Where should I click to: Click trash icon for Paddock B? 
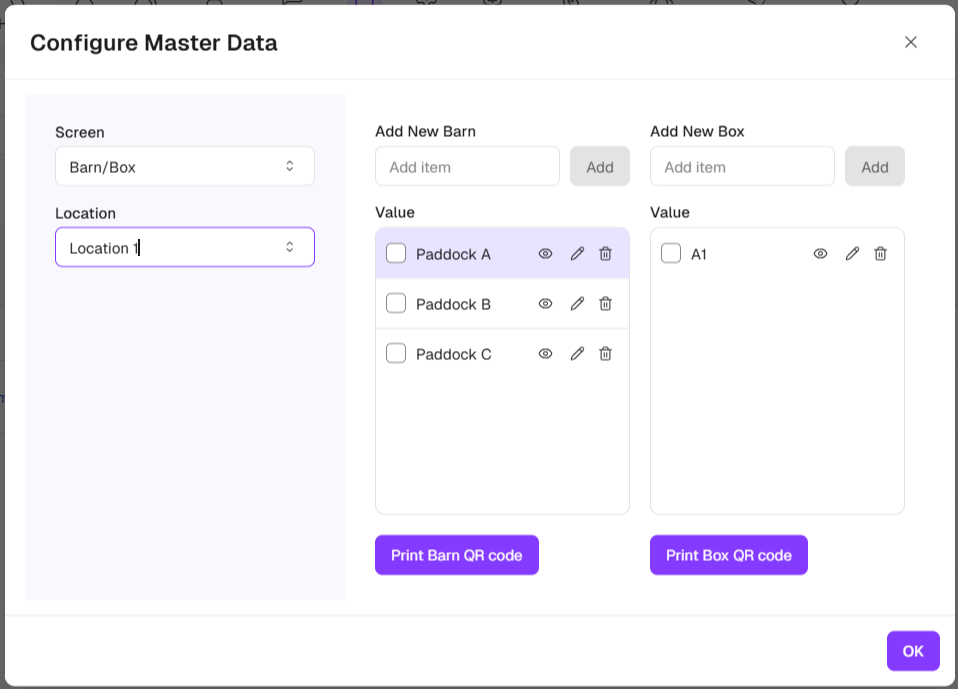point(605,304)
